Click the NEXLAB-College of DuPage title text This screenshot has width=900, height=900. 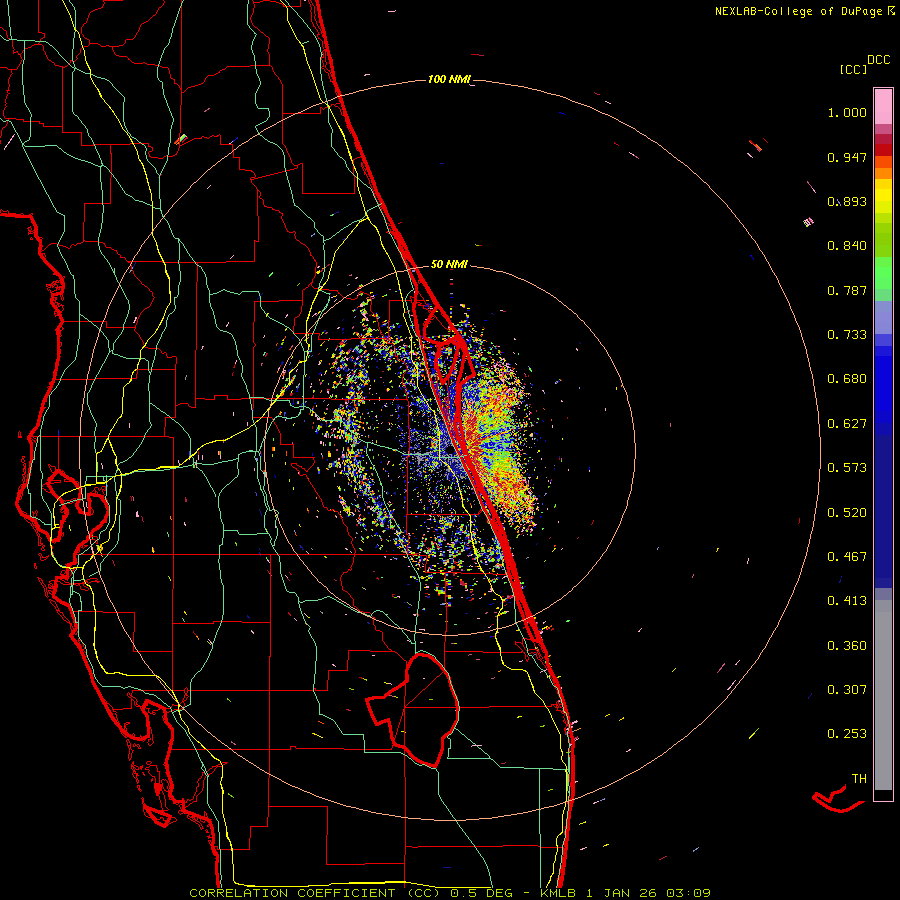(799, 11)
